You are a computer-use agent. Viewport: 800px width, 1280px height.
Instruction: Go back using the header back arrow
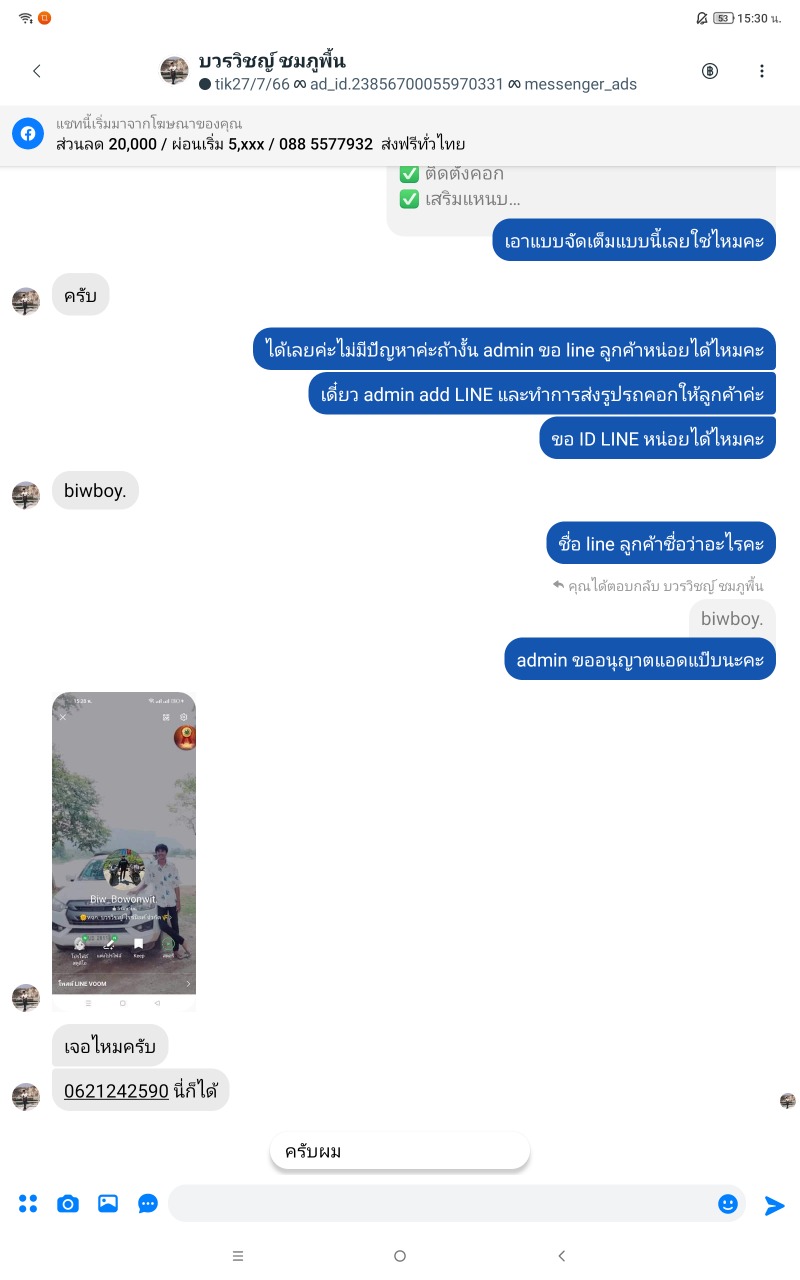[x=37, y=71]
